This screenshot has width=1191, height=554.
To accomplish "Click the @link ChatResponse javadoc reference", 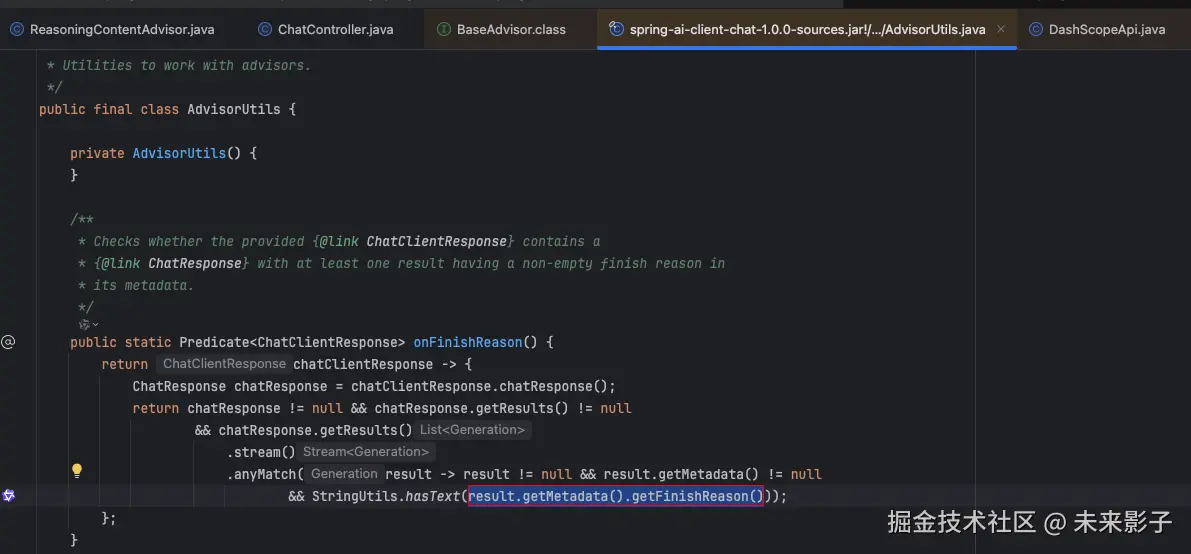I will (x=171, y=263).
